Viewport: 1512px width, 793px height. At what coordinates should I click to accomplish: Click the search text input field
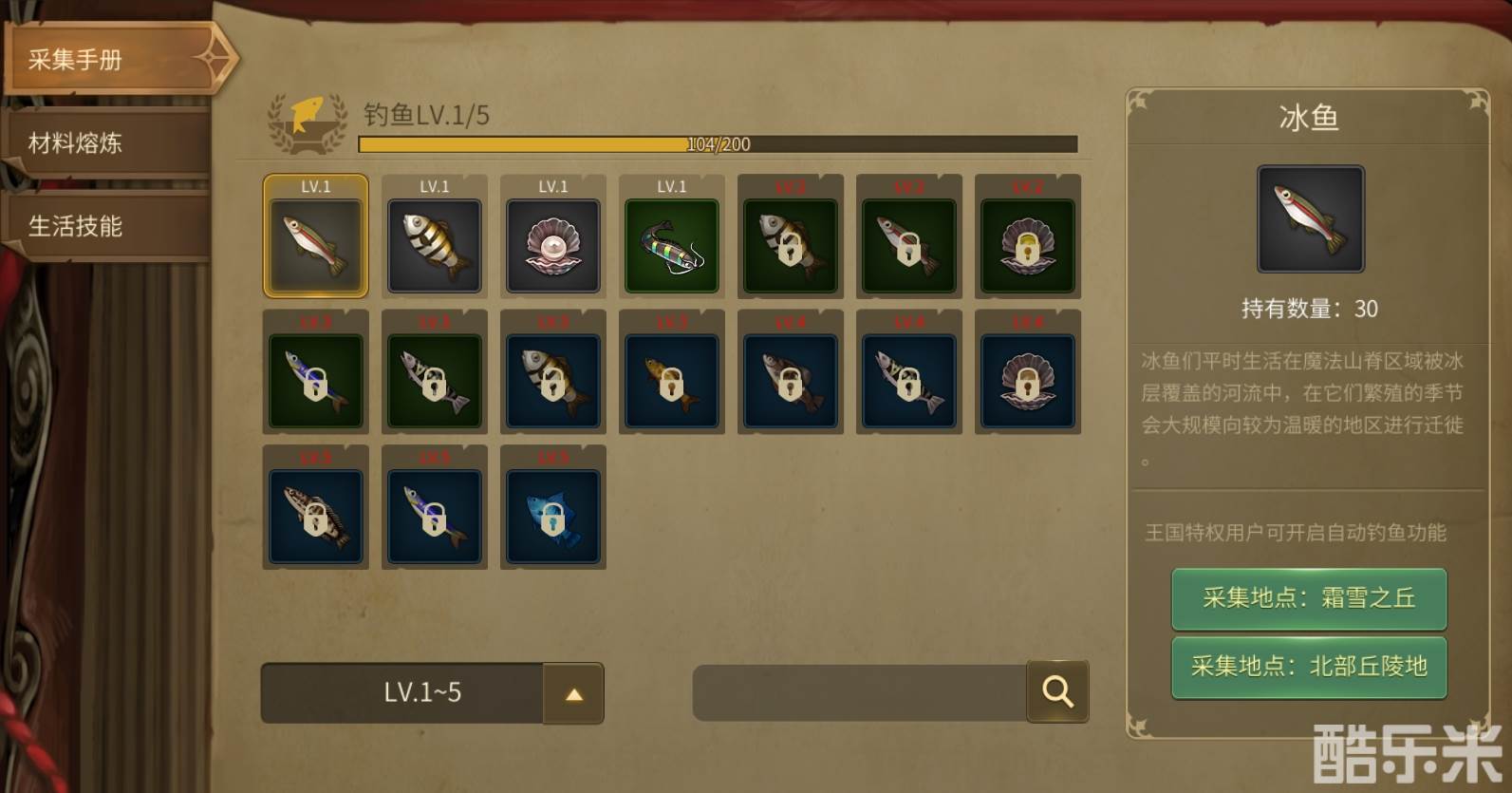point(860,692)
